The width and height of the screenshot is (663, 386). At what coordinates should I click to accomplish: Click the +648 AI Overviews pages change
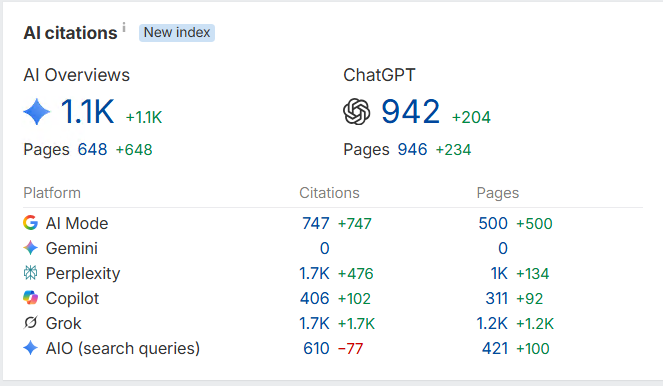point(134,150)
